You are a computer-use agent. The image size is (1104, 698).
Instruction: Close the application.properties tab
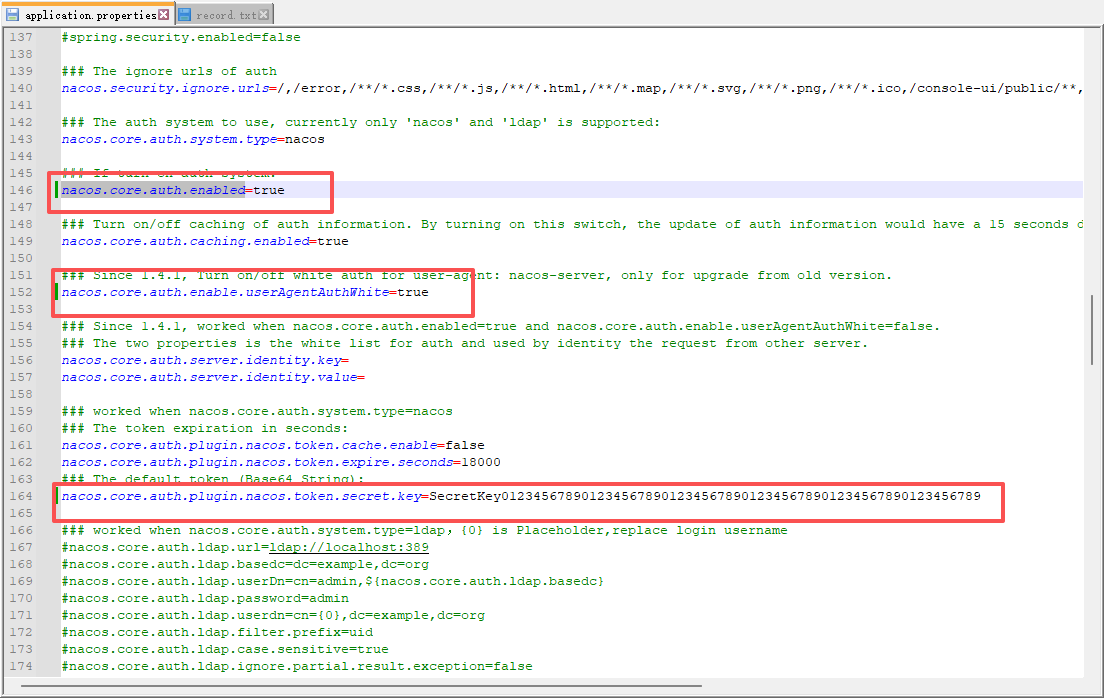pyautogui.click(x=163, y=15)
